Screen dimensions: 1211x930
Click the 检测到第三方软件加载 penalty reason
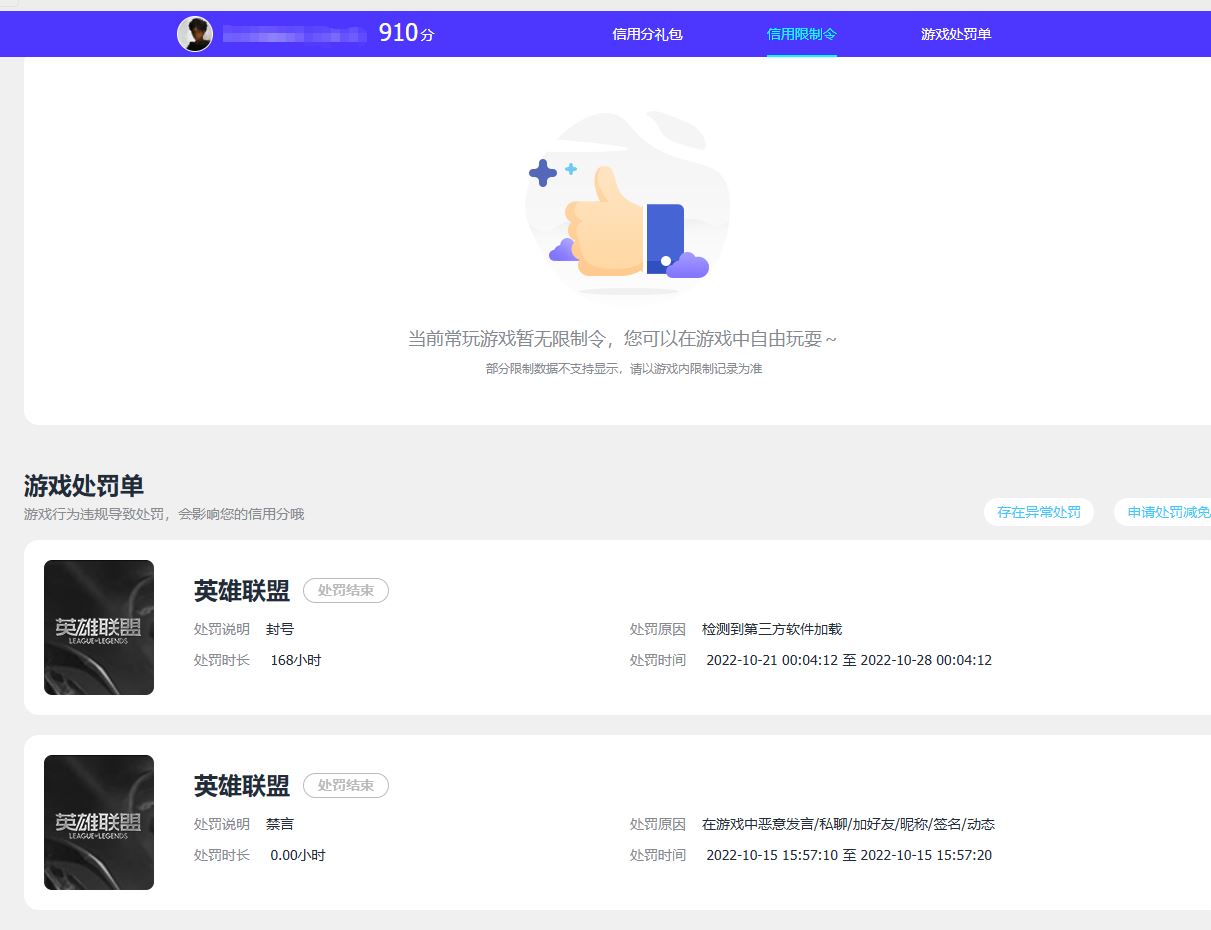point(772,630)
